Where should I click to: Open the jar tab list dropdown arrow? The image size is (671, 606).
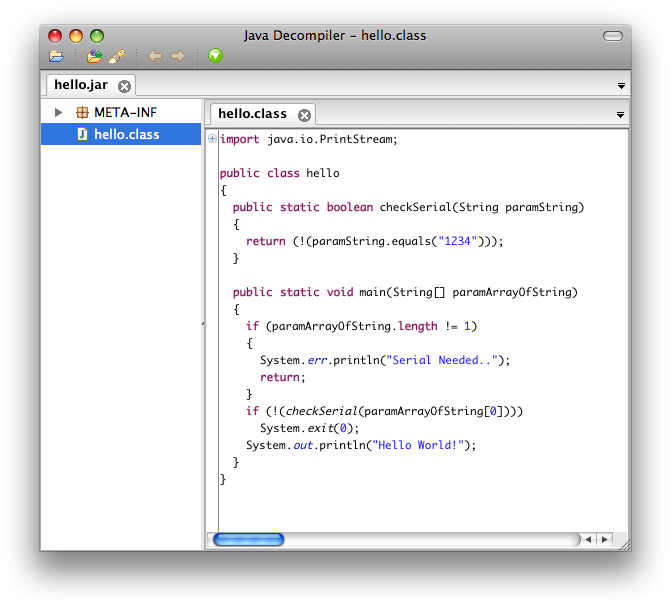(621, 86)
